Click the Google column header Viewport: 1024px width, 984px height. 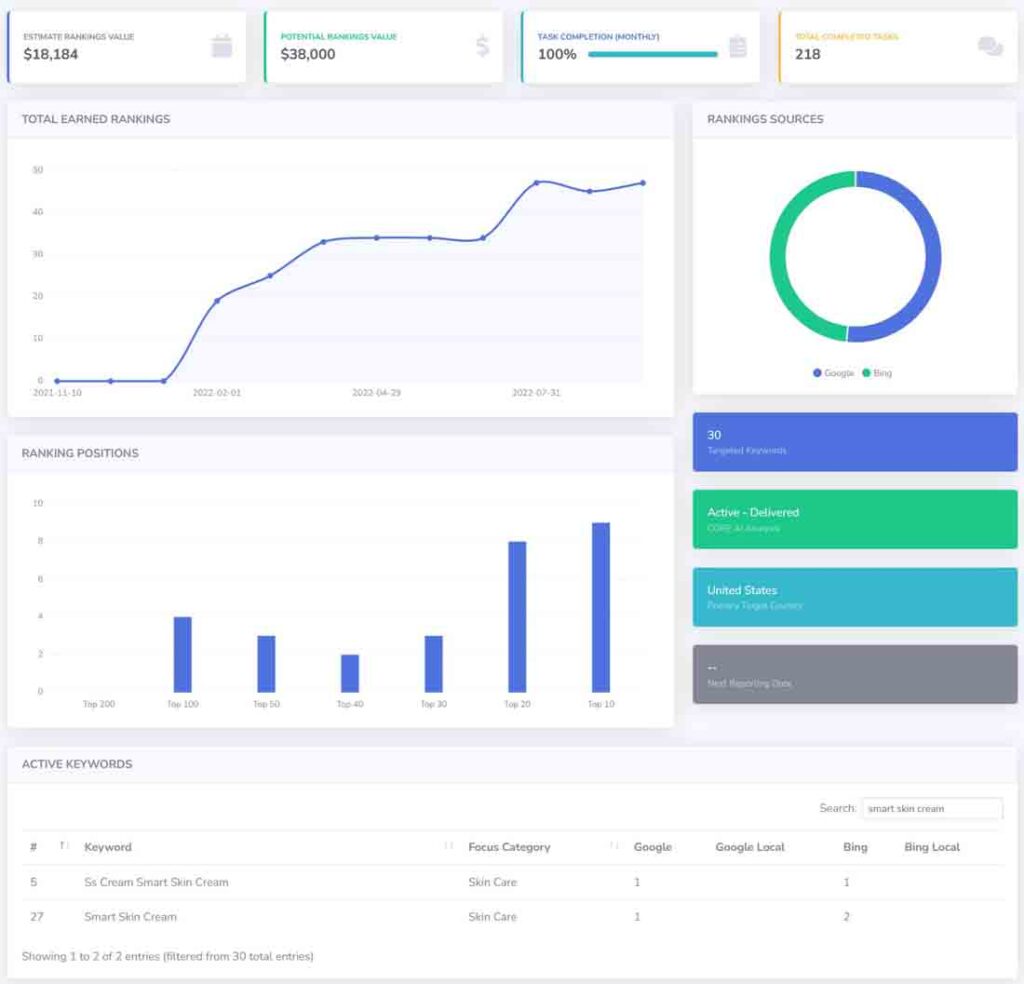tap(652, 847)
